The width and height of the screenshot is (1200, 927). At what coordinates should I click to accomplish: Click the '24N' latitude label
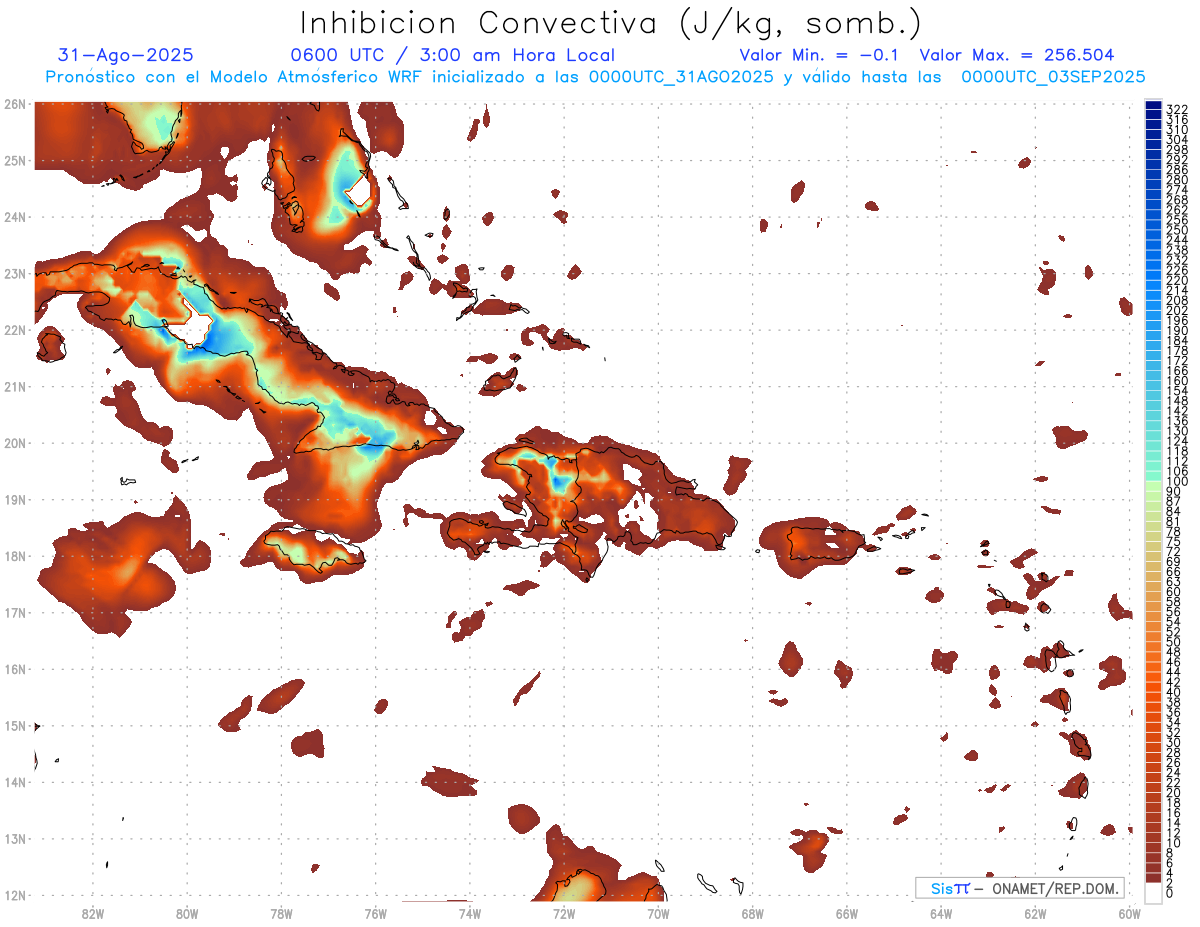pos(14,217)
